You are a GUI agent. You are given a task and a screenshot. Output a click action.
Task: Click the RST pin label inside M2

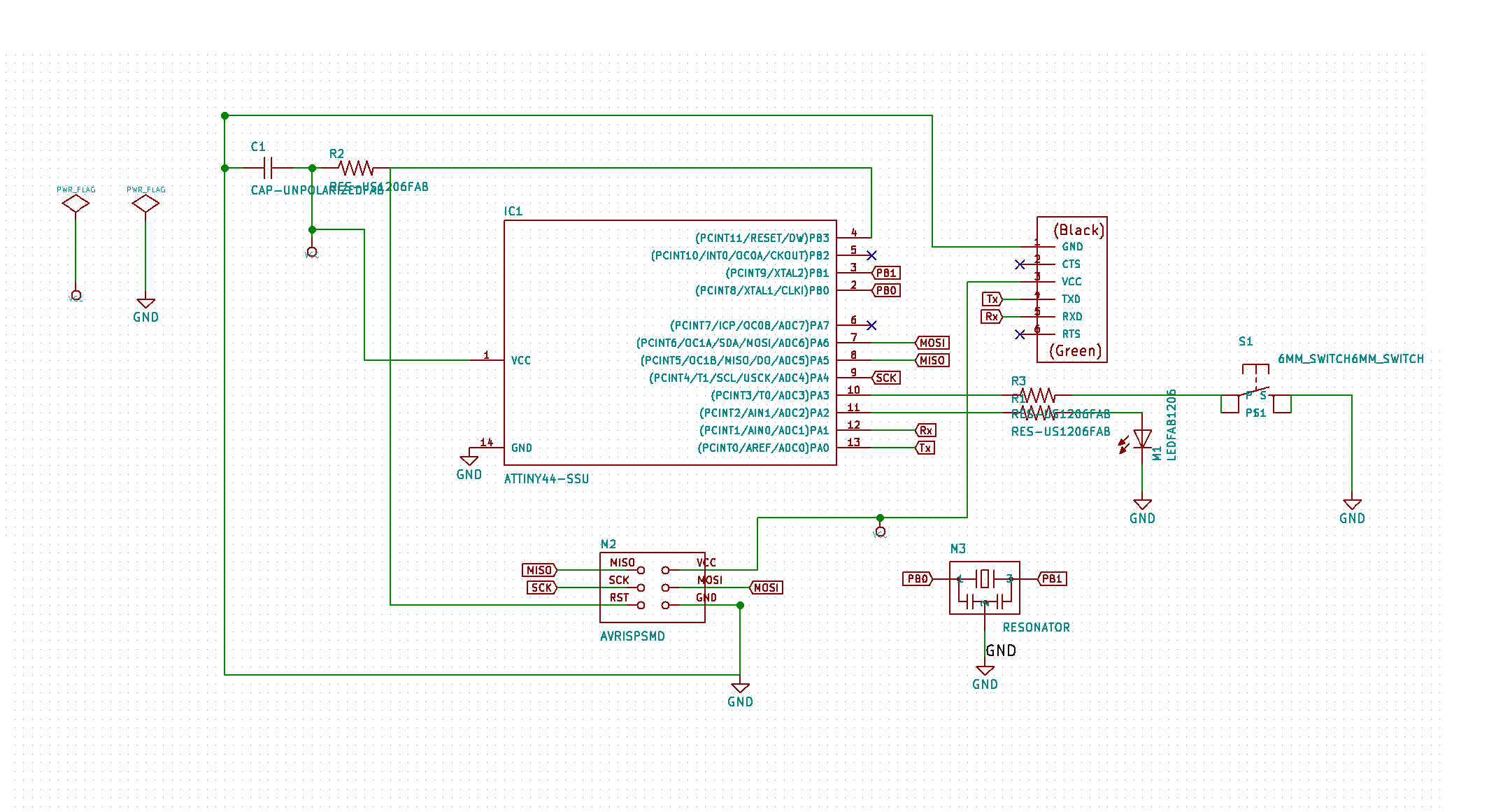619,597
